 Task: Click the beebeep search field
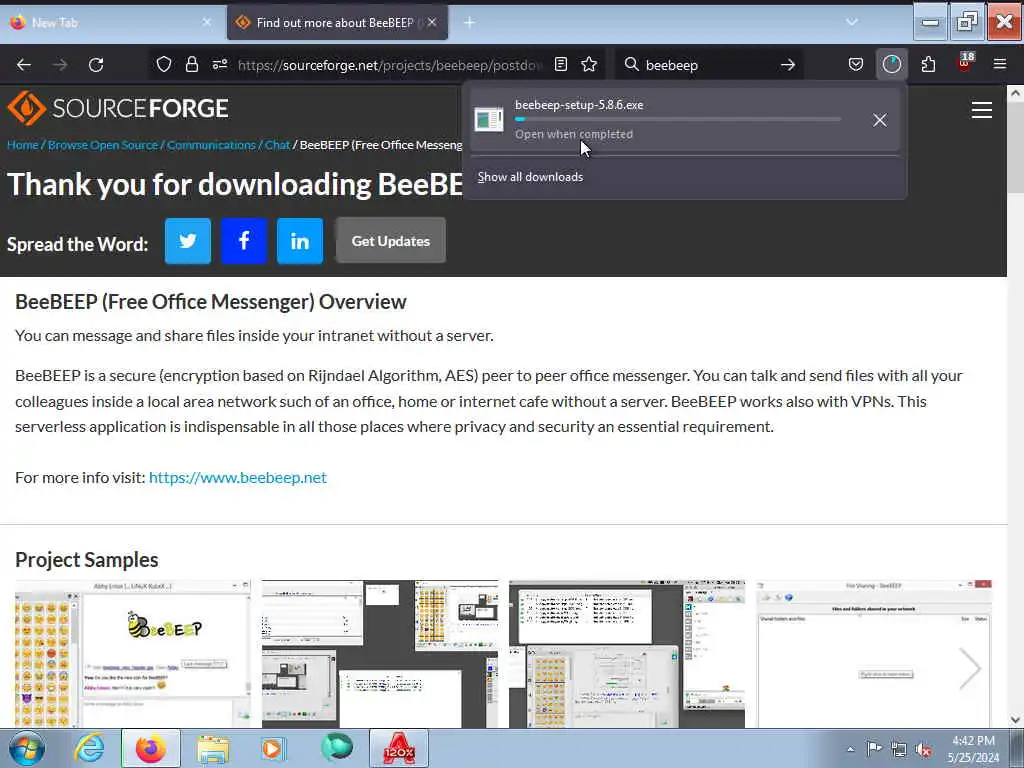(708, 65)
